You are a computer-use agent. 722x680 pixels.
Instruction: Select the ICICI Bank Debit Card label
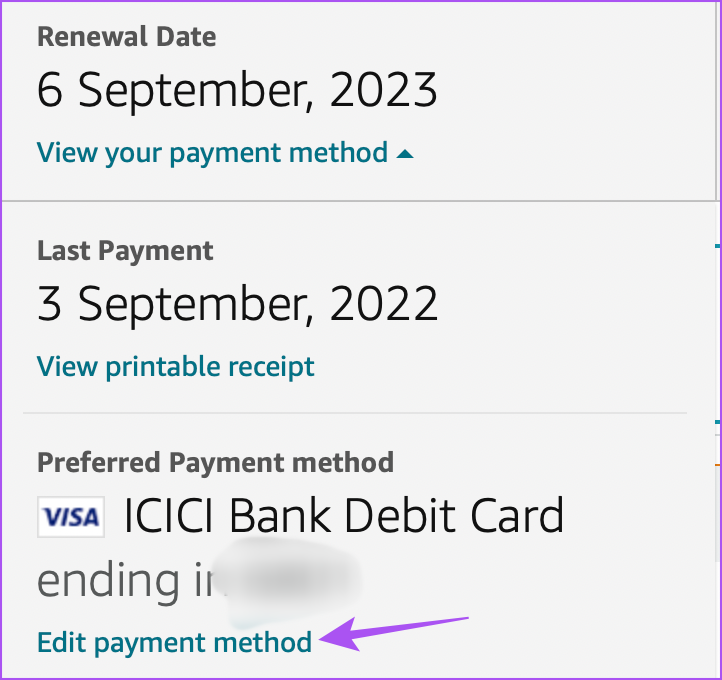(x=344, y=516)
